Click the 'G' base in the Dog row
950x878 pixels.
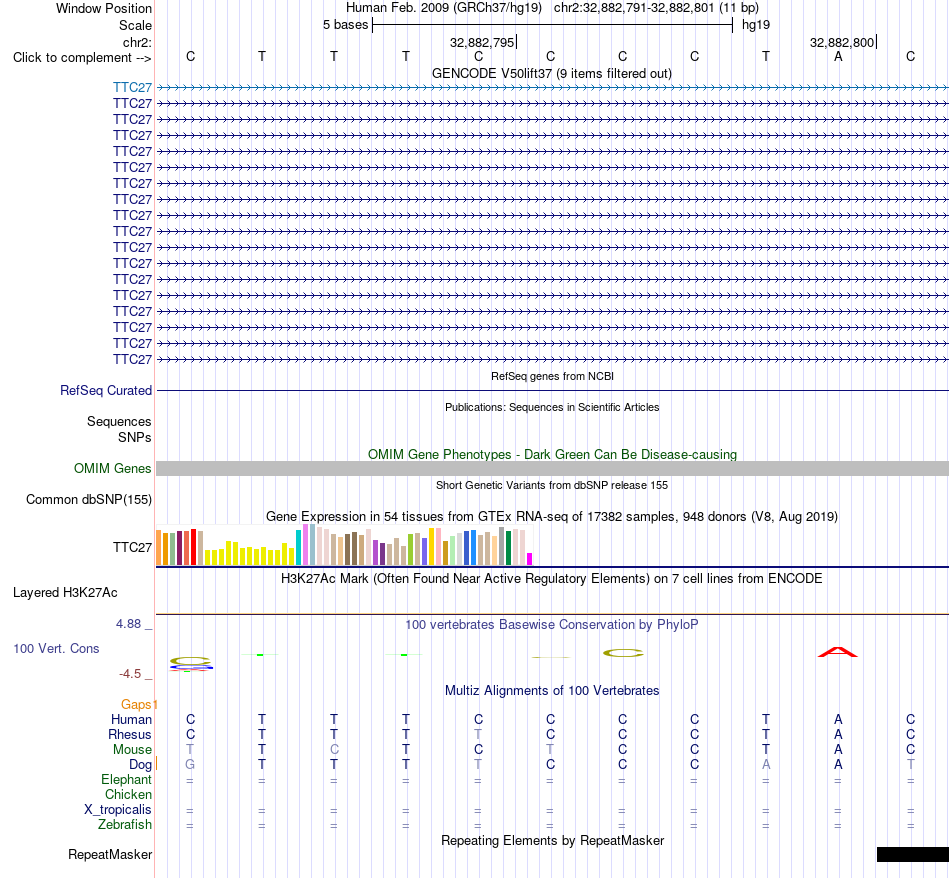190,765
